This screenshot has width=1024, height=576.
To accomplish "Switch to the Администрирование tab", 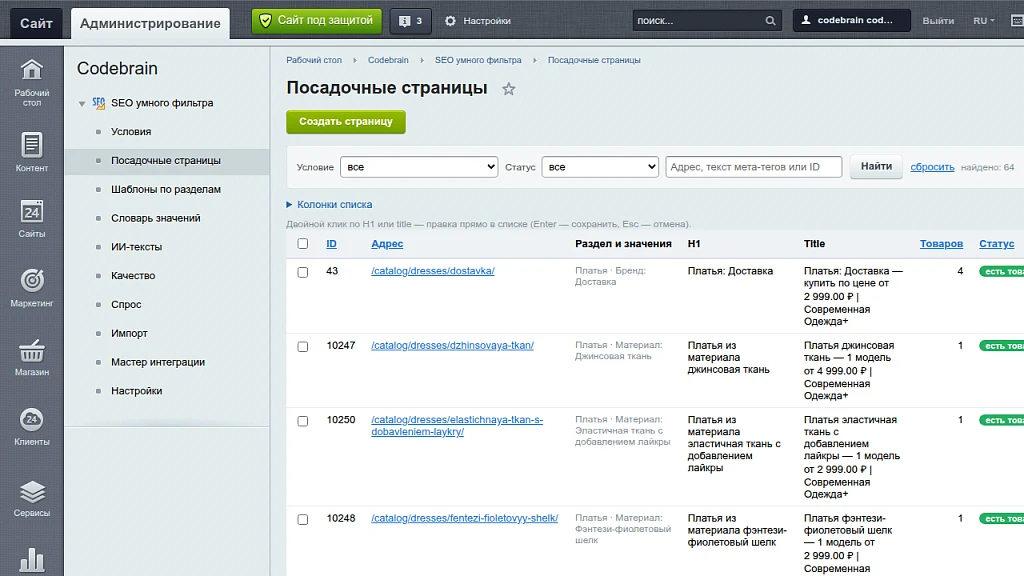I will tap(150, 24).
